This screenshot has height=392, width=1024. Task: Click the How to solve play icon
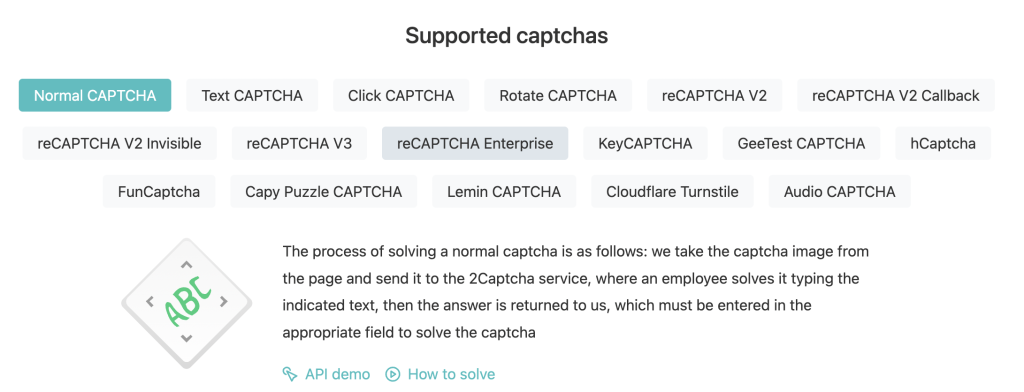pyautogui.click(x=392, y=374)
